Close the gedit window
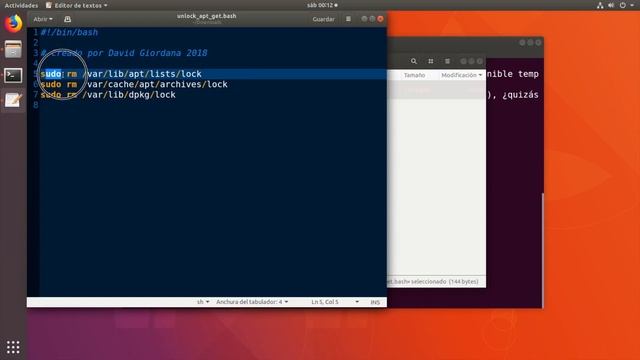 (x=380, y=19)
